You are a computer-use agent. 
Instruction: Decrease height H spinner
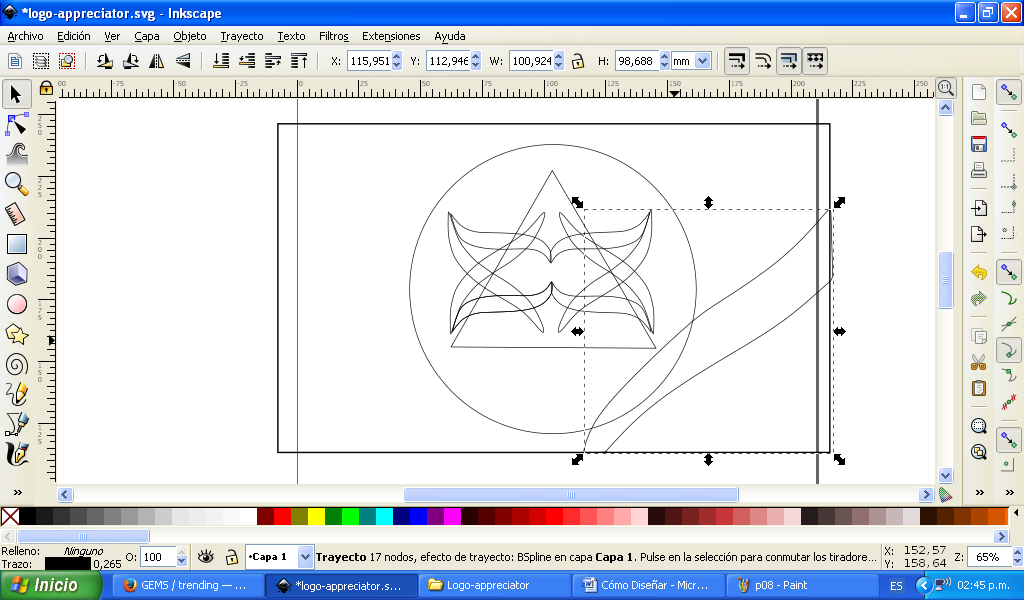pyautogui.click(x=664, y=65)
